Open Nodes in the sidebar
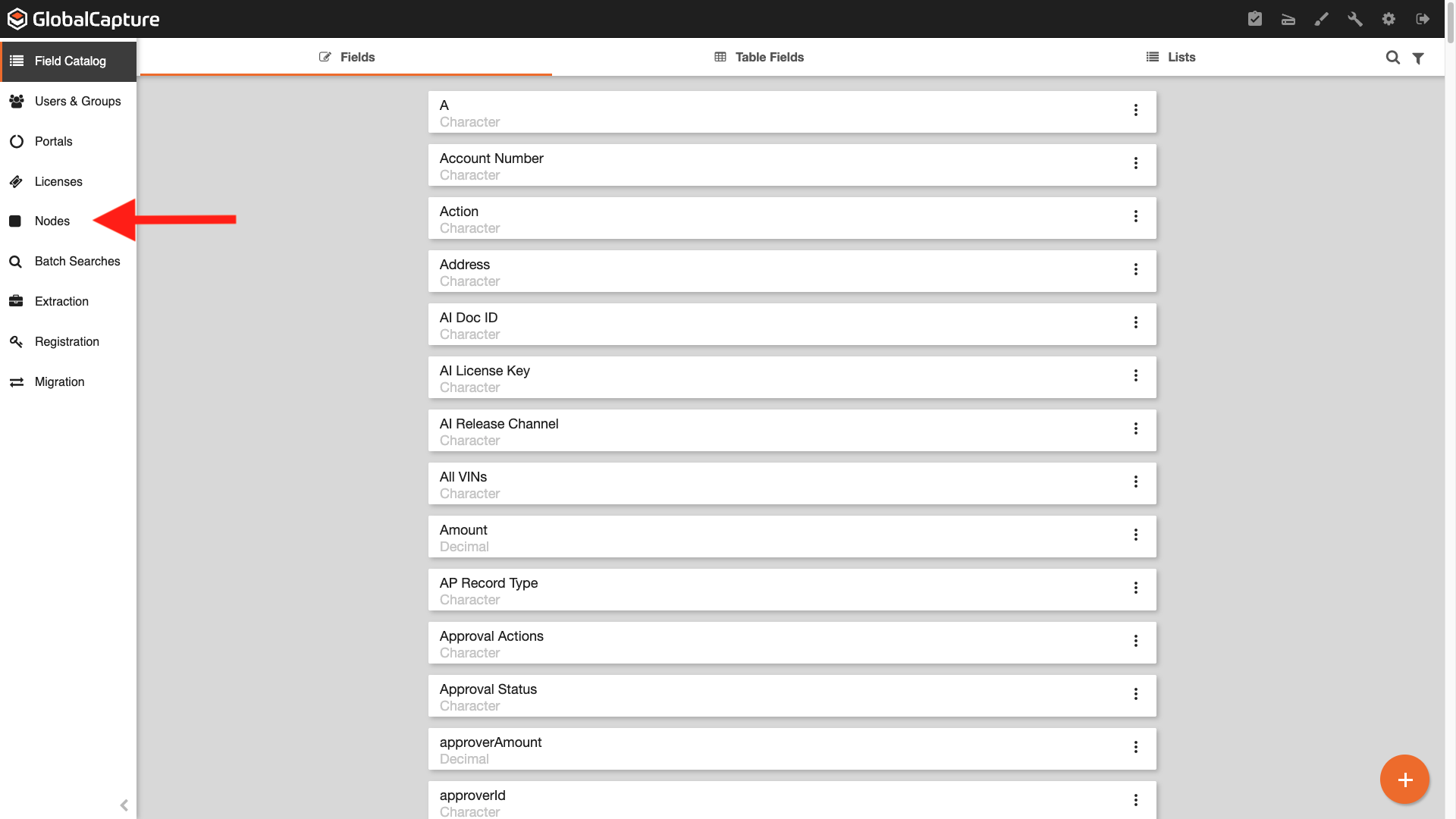This screenshot has width=1456, height=819. point(52,221)
